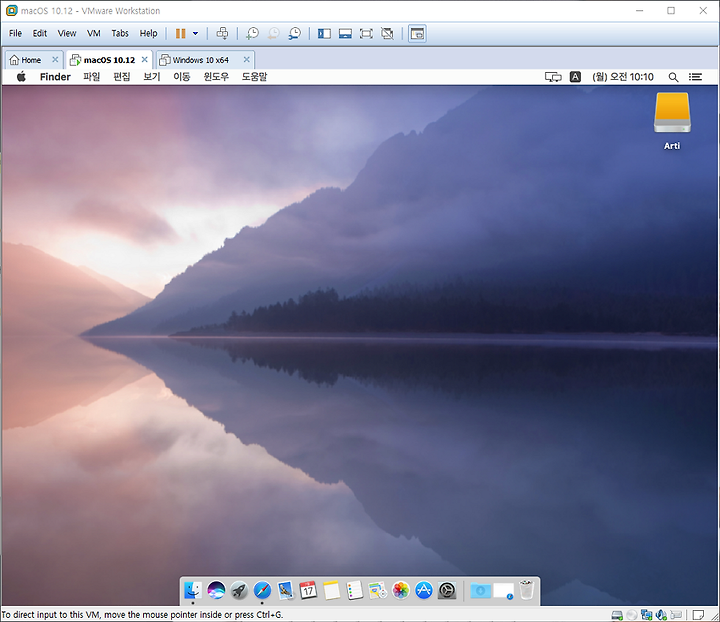Launch Siri from the Dock
Screen dimensions: 720x622
click(x=216, y=590)
